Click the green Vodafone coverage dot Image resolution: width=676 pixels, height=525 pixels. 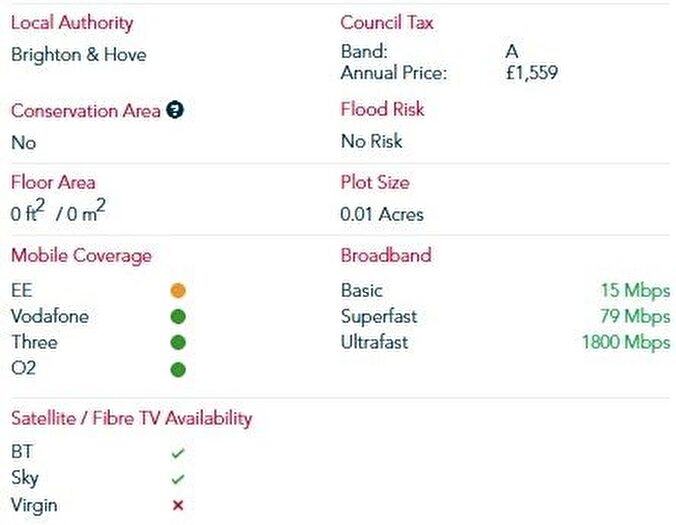178,317
